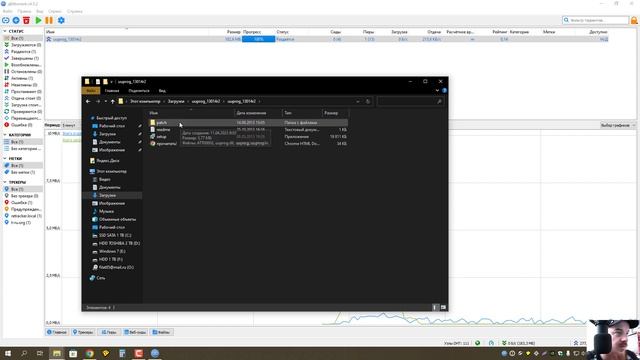Open the Пиры tab at bottom
The width and height of the screenshot is (640, 360).
click(109, 332)
